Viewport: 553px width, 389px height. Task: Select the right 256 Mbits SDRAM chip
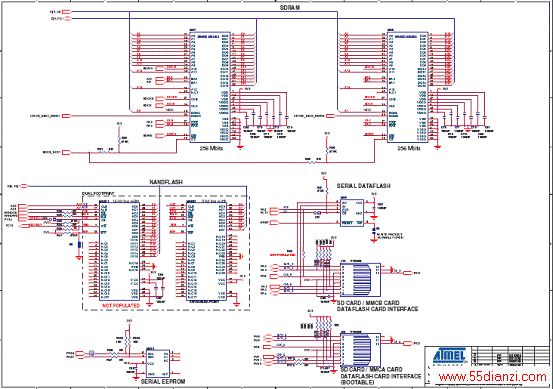pyautogui.click(x=408, y=87)
